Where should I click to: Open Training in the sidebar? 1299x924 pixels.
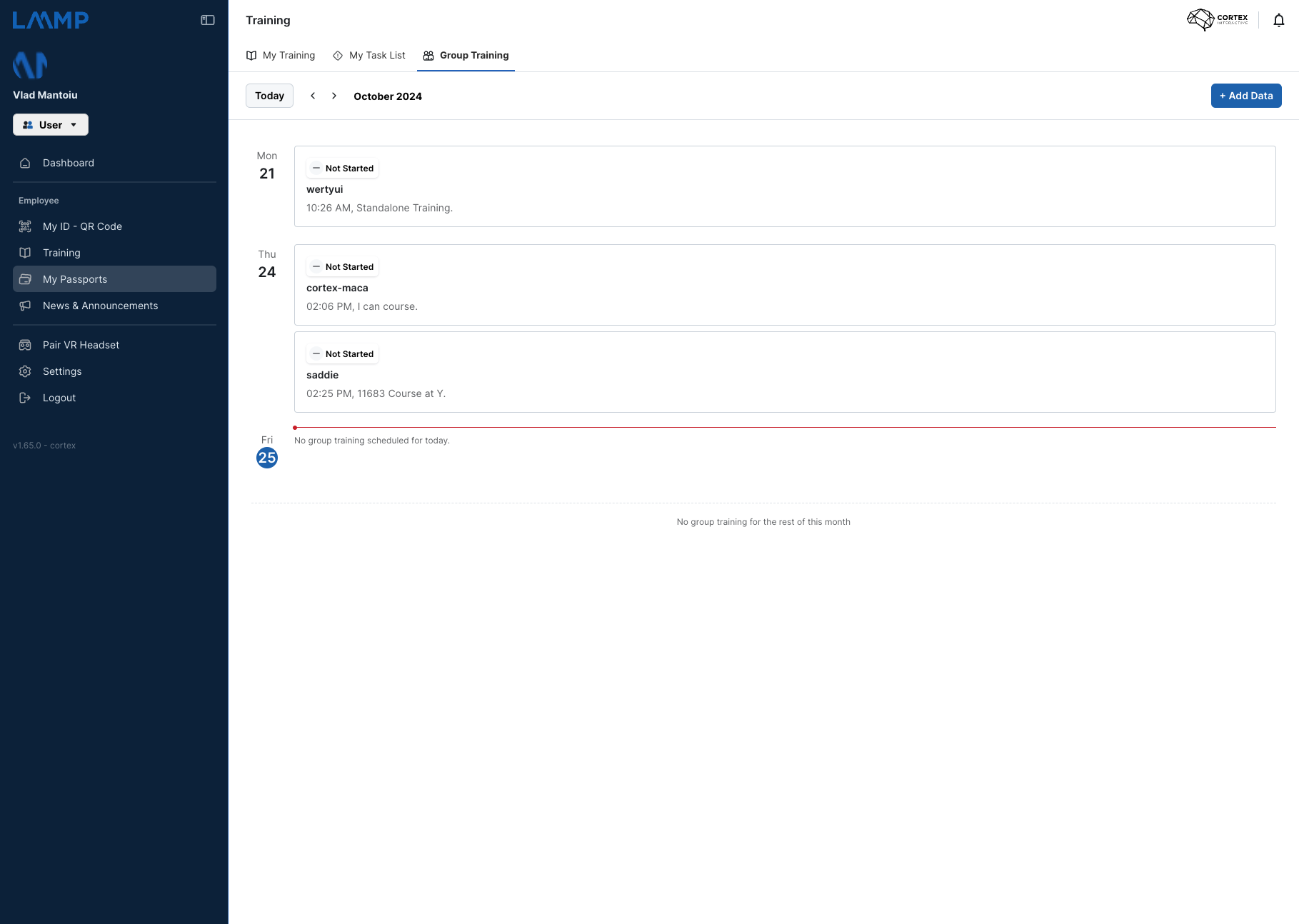coord(114,253)
